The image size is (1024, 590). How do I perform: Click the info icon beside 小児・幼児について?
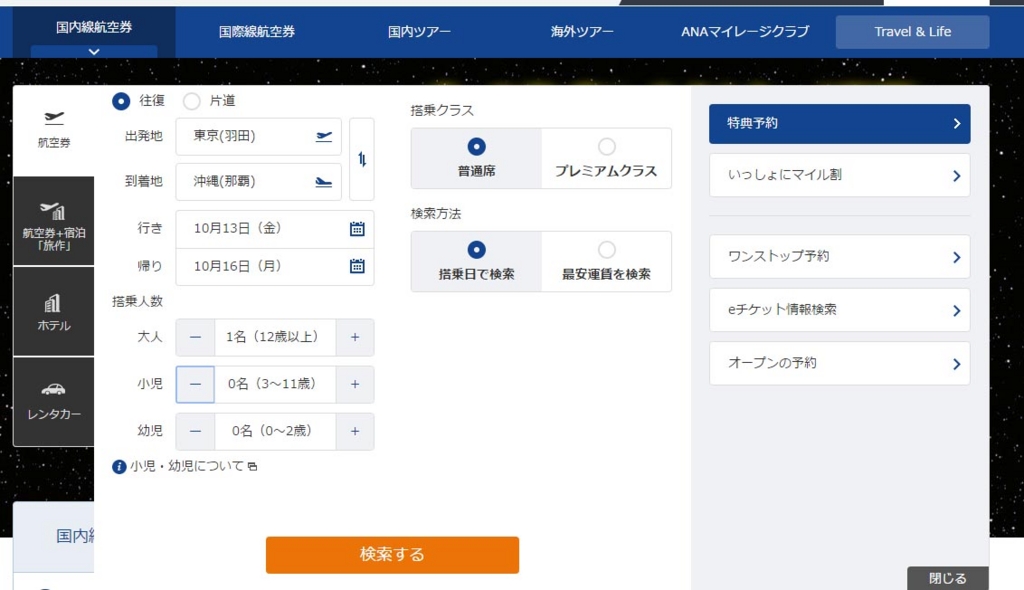click(x=120, y=466)
